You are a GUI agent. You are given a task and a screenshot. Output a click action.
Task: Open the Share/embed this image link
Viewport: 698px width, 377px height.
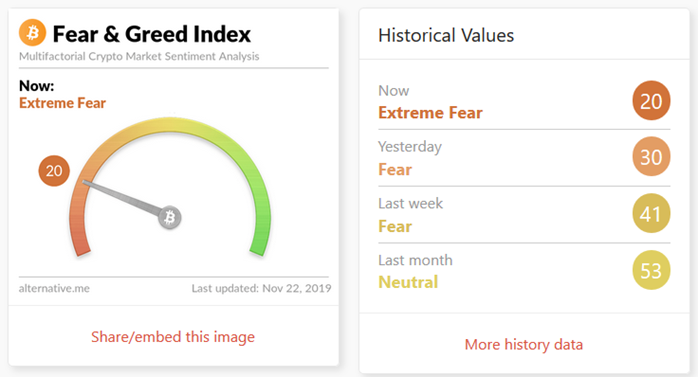(x=173, y=337)
